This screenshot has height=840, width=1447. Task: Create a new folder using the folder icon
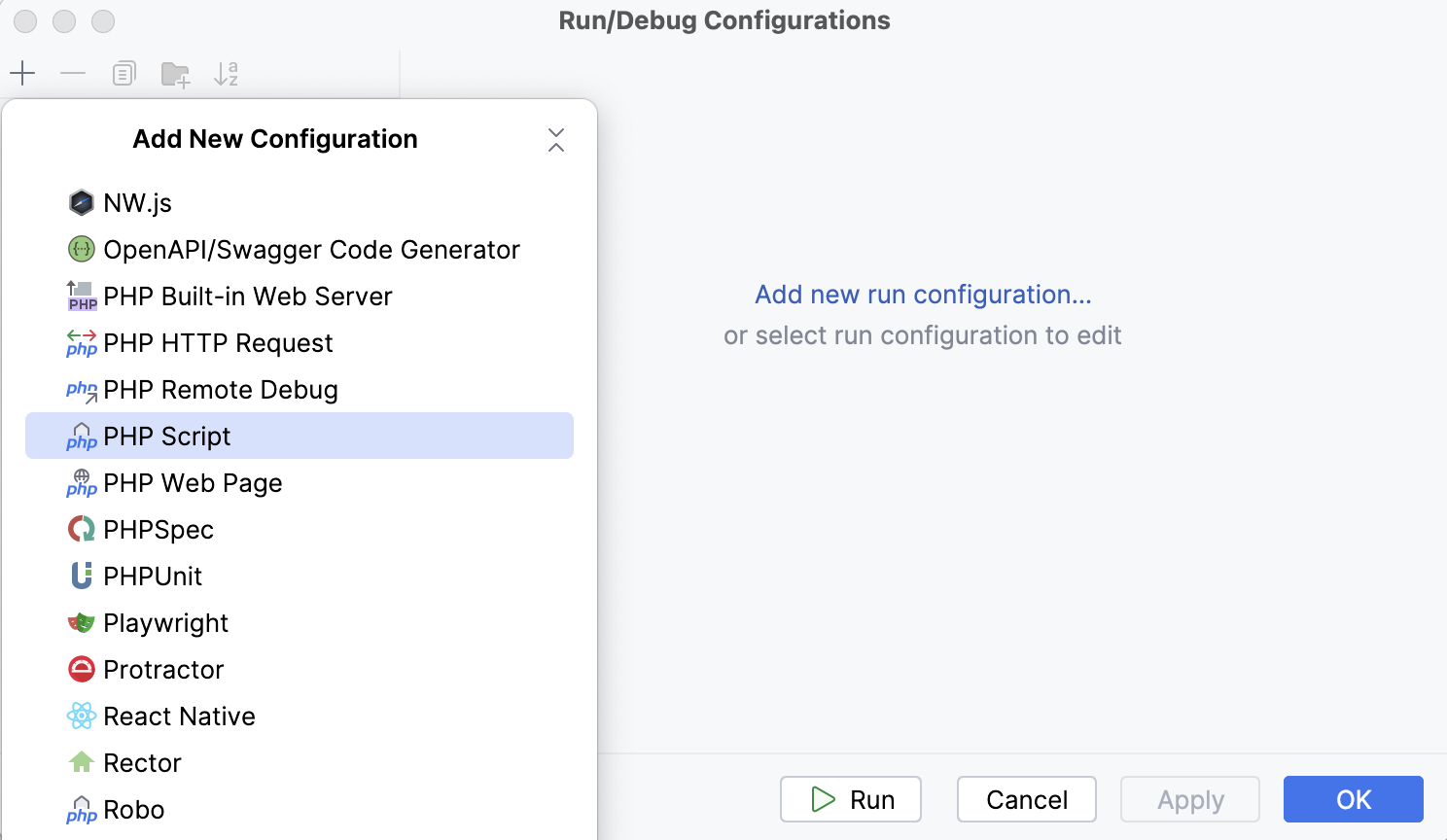[x=175, y=73]
